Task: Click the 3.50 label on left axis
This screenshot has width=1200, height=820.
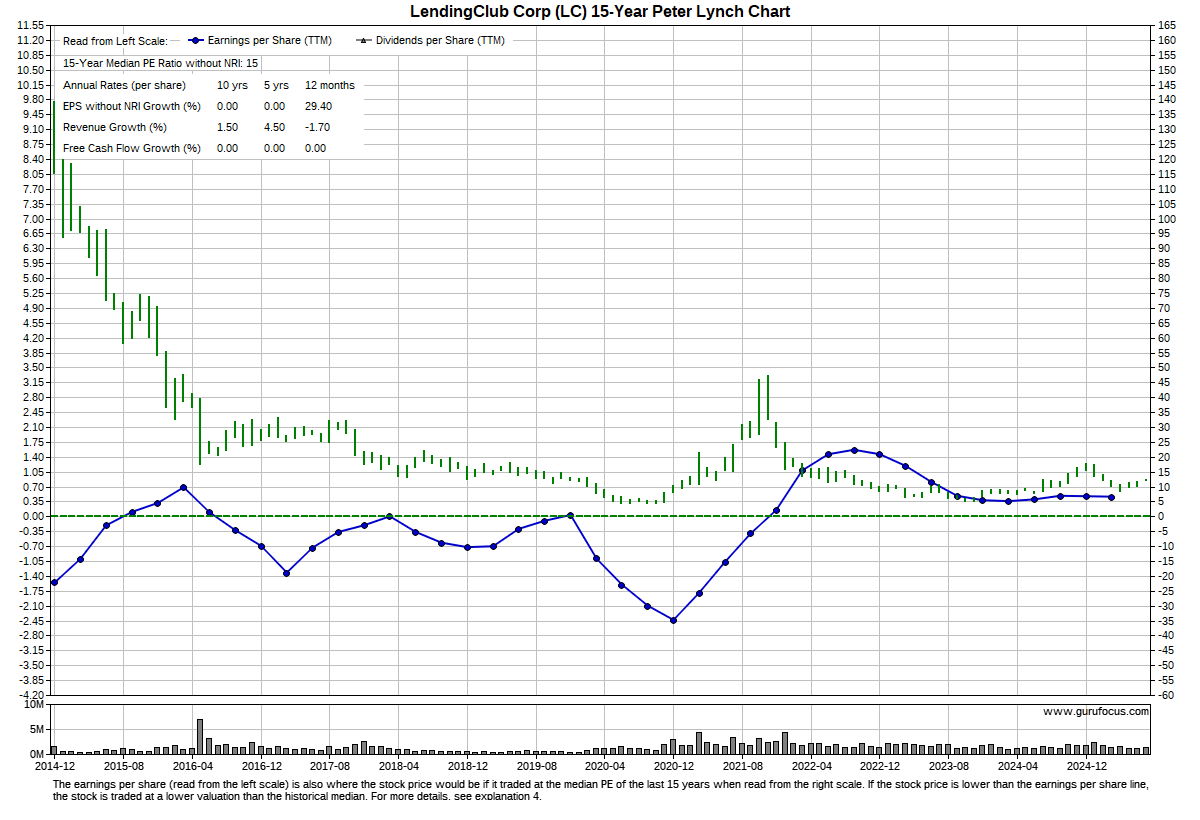Action: coord(34,367)
